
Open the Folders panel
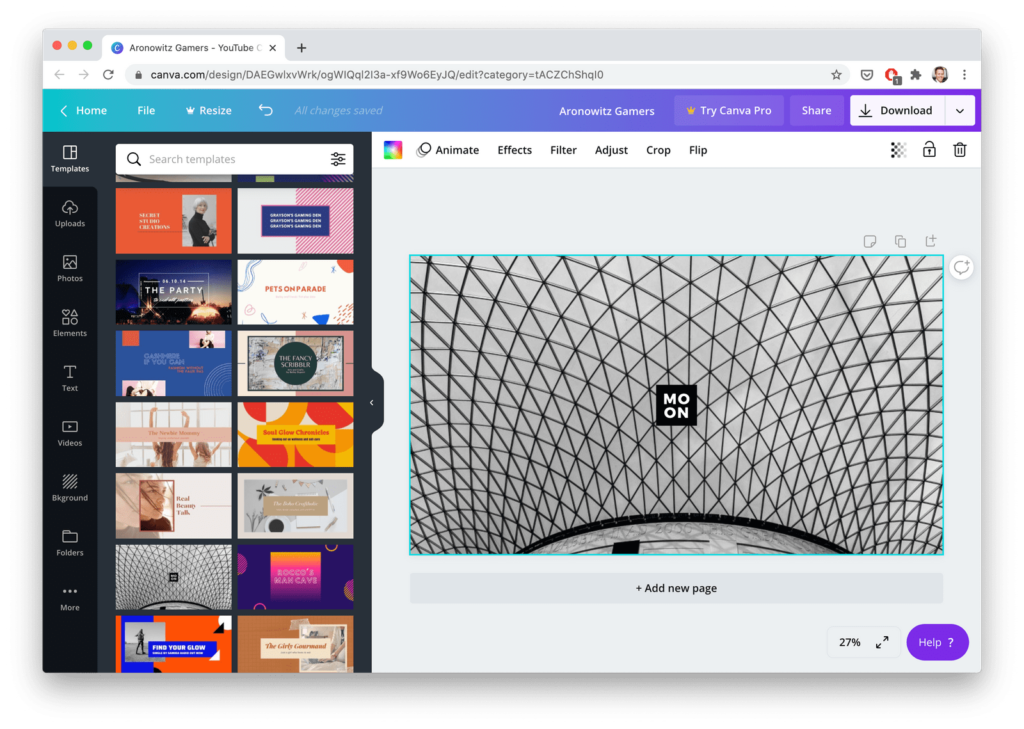tap(70, 543)
